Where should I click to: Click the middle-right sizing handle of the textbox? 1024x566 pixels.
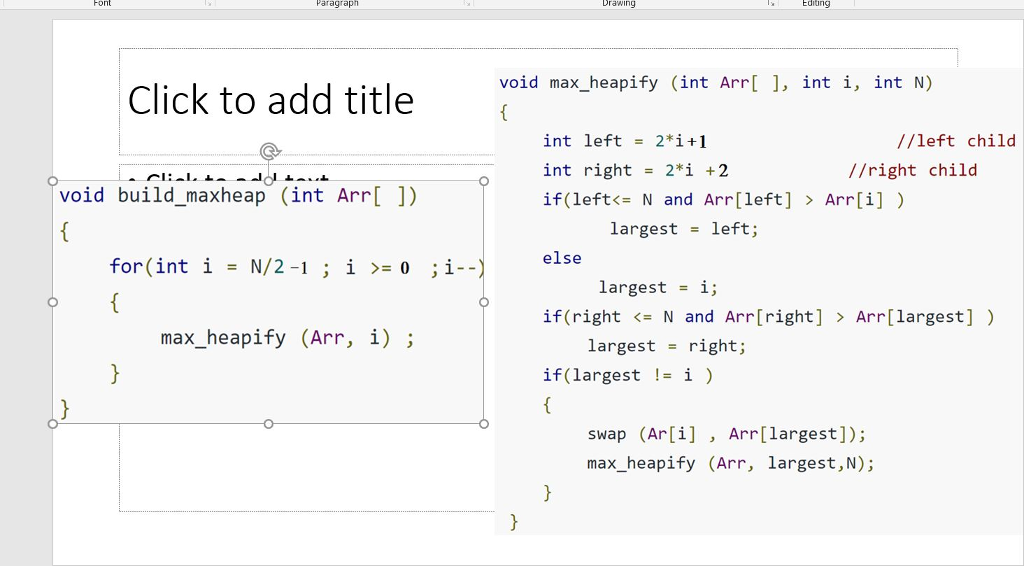coord(484,302)
